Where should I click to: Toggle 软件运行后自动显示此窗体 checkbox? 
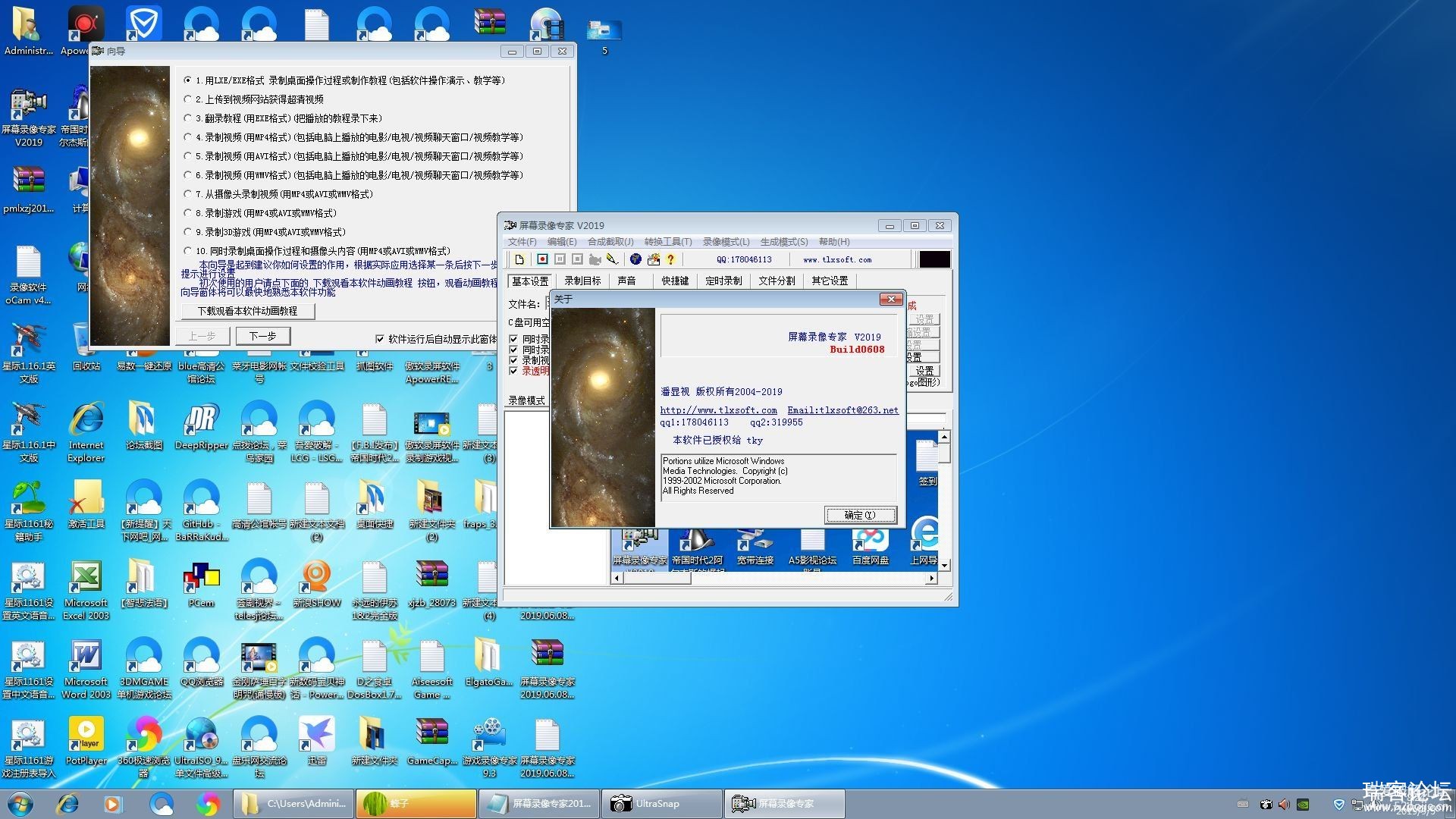pyautogui.click(x=380, y=339)
